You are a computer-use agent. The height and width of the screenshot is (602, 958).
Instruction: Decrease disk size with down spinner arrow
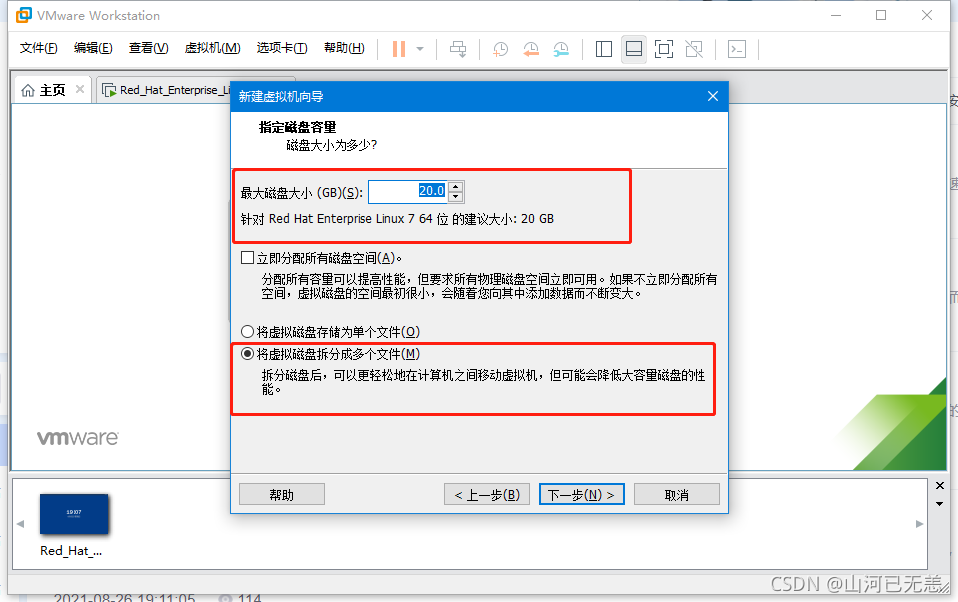(456, 197)
